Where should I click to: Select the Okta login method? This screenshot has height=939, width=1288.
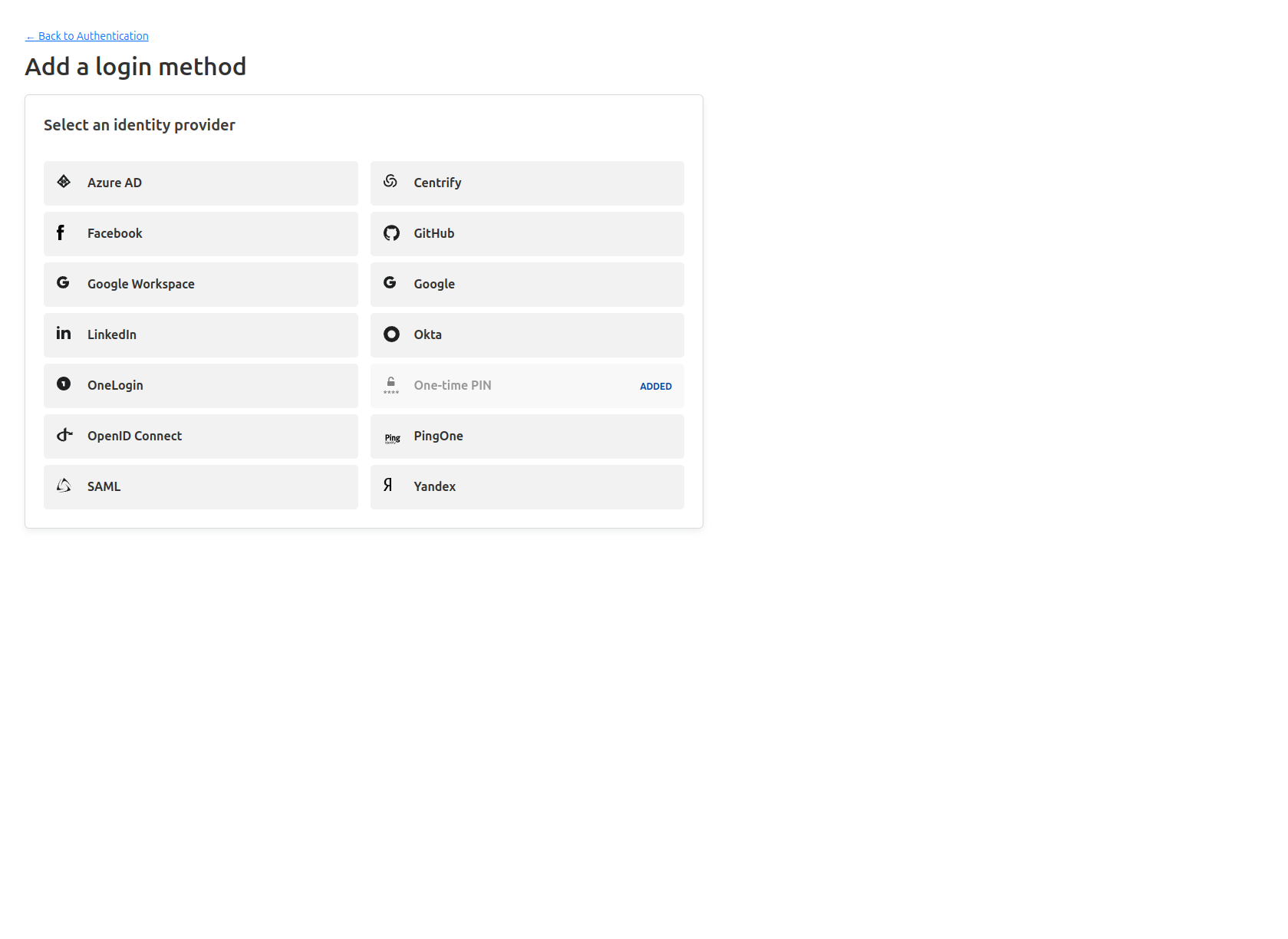[x=527, y=334]
